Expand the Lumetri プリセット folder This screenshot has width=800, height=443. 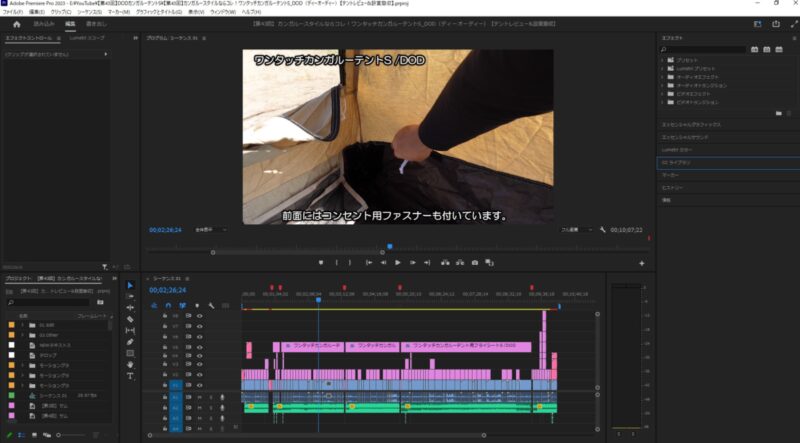point(662,68)
